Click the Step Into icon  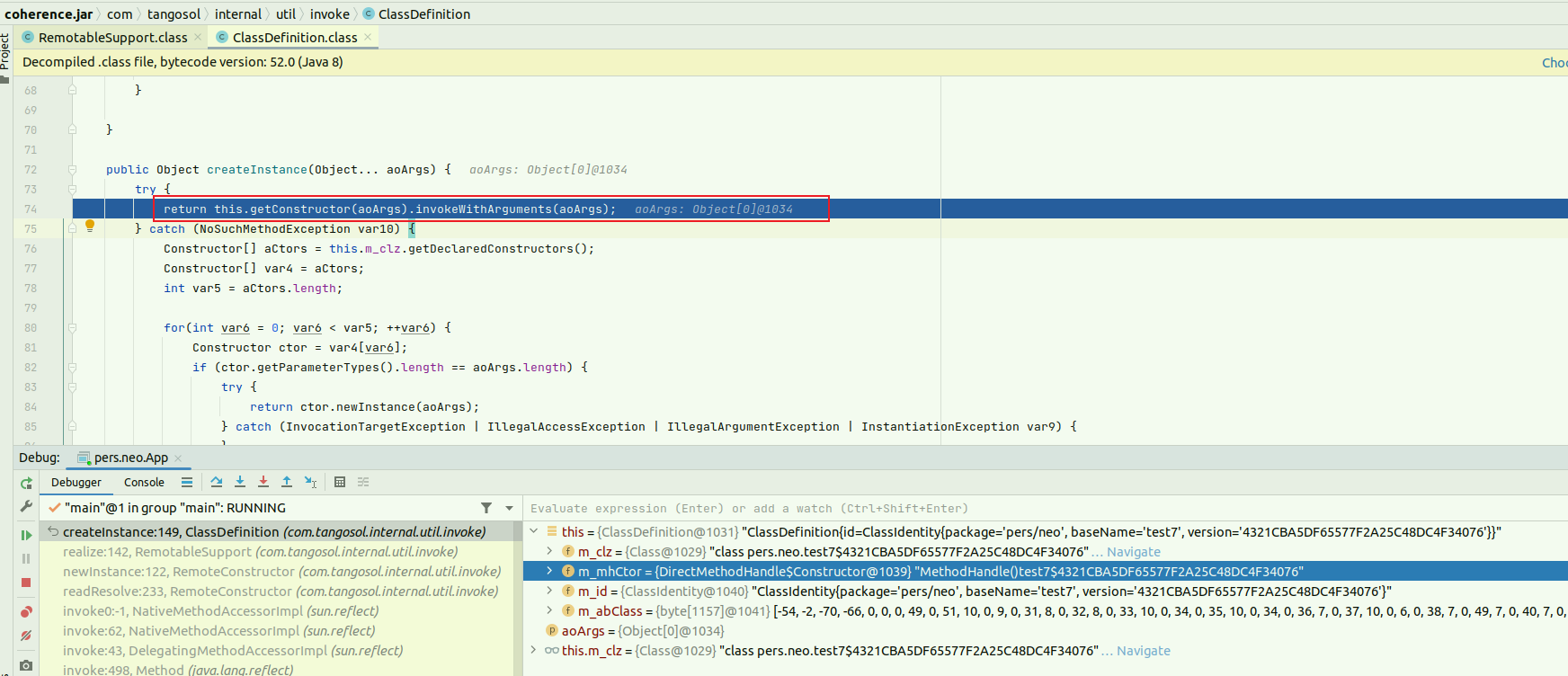(240, 482)
